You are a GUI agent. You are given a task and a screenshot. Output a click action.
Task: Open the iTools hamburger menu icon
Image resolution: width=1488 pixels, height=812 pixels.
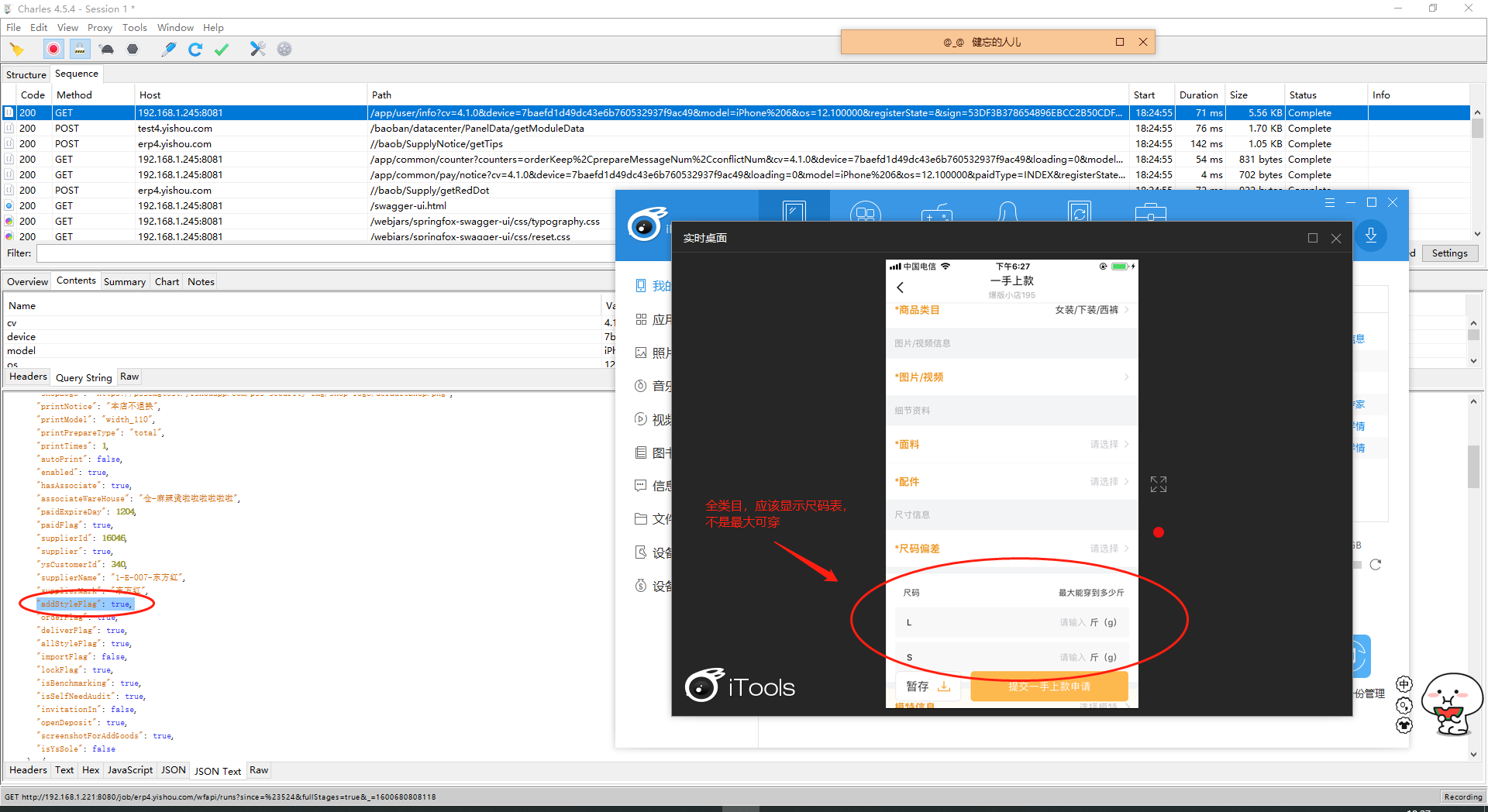(x=1330, y=202)
